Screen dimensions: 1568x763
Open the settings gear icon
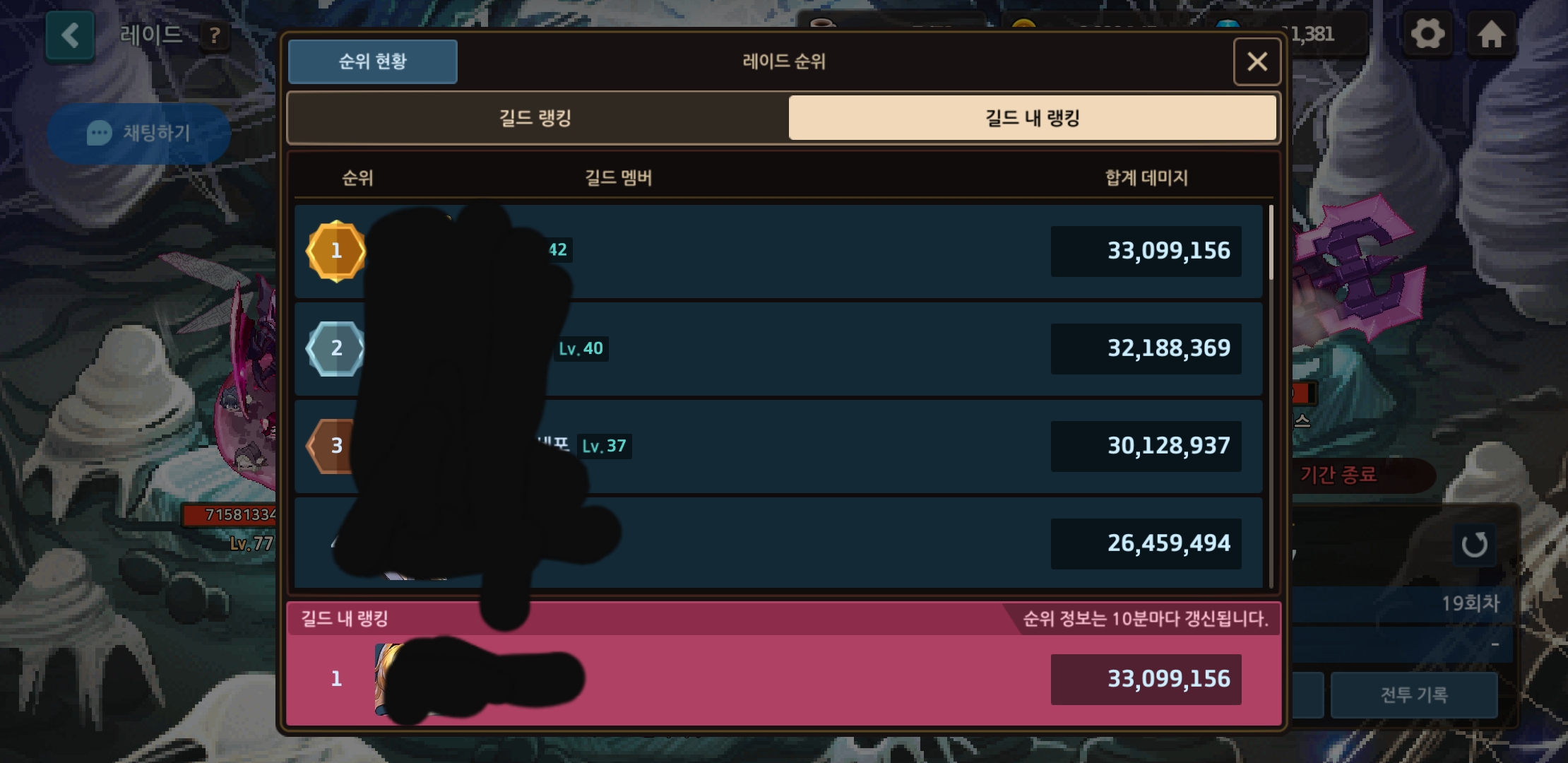1427,34
